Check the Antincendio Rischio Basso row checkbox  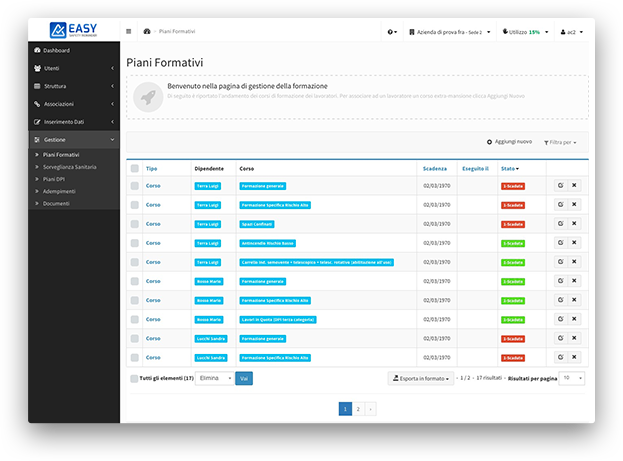coord(135,243)
